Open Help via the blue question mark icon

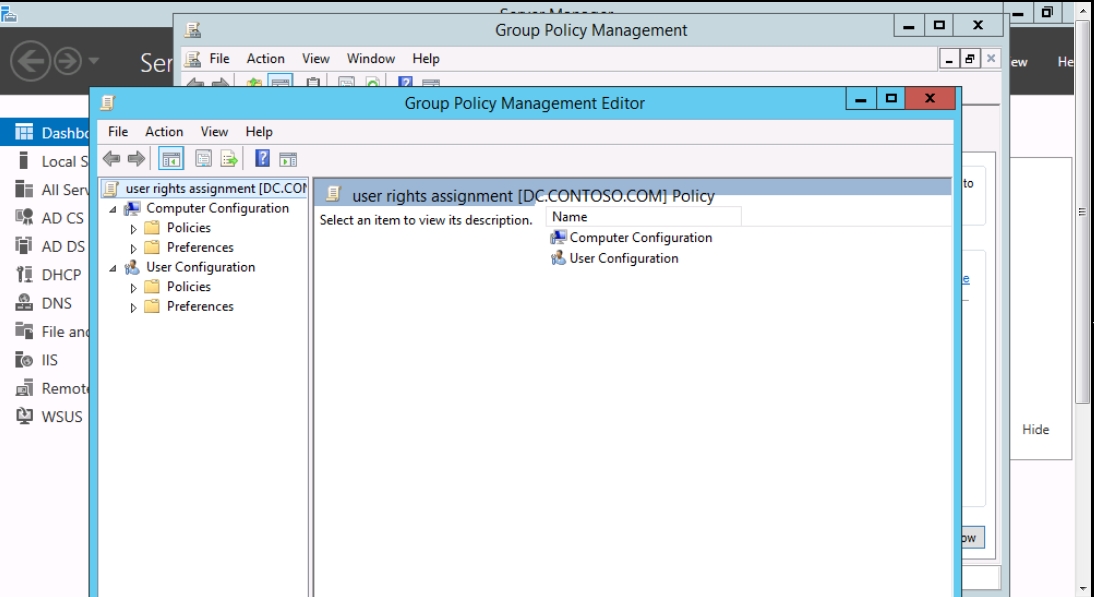coord(262,158)
